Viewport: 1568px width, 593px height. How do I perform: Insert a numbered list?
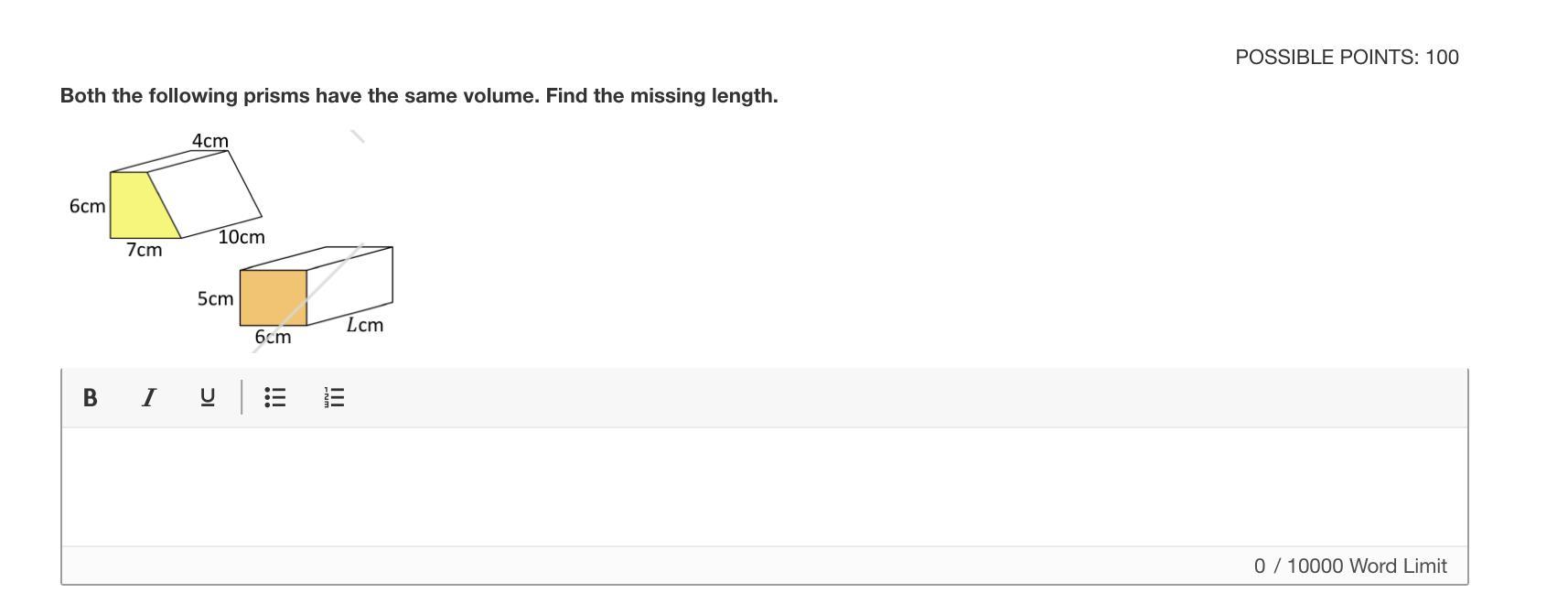coord(335,397)
